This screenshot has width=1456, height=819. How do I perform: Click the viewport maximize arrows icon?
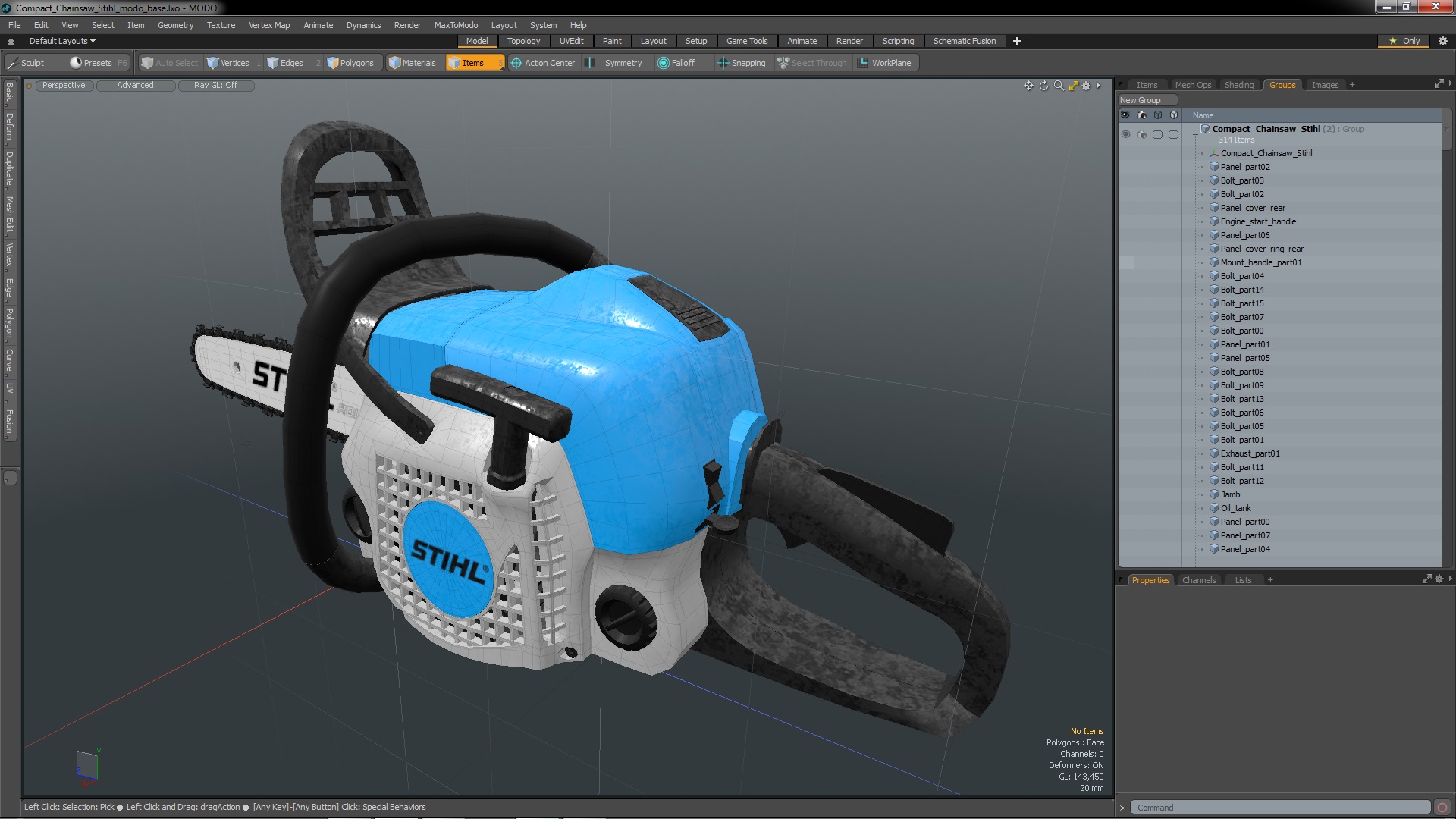[1073, 86]
